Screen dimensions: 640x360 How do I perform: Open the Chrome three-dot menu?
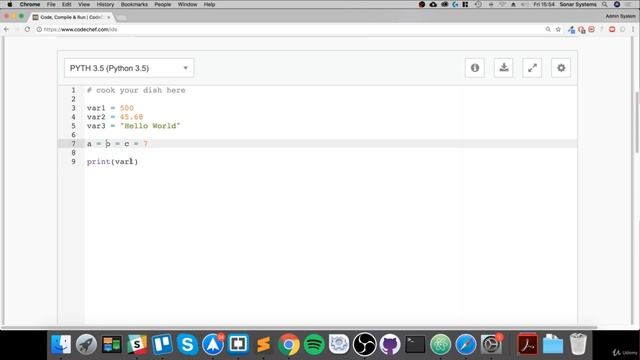(x=633, y=29)
